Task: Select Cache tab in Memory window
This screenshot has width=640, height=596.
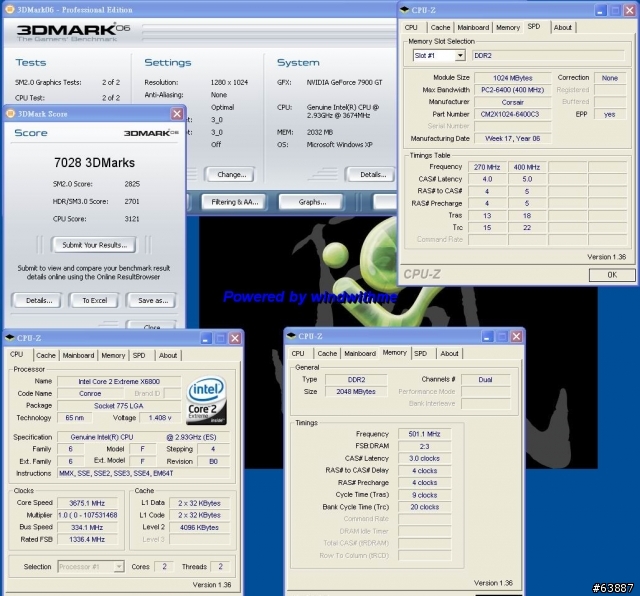Action: [x=327, y=353]
